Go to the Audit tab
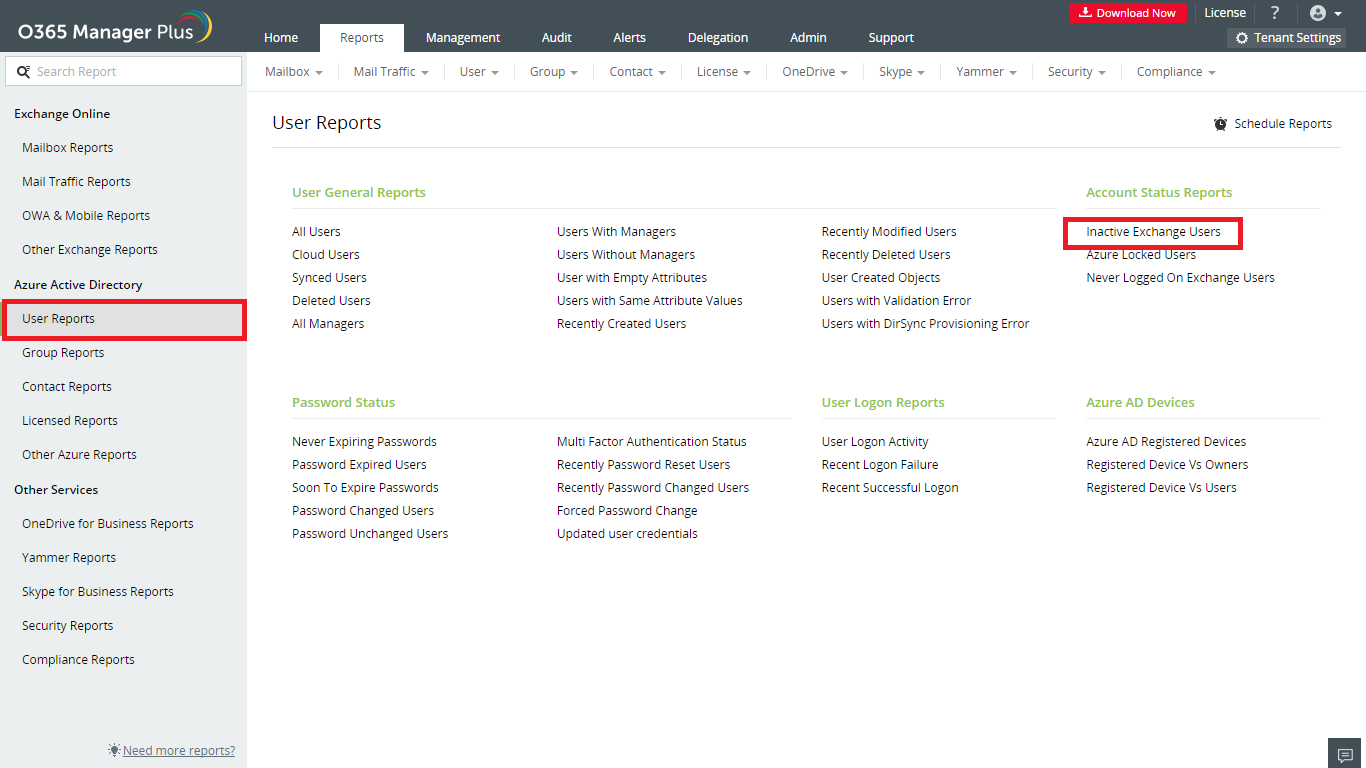Viewport: 1366px width, 768px height. click(x=557, y=38)
